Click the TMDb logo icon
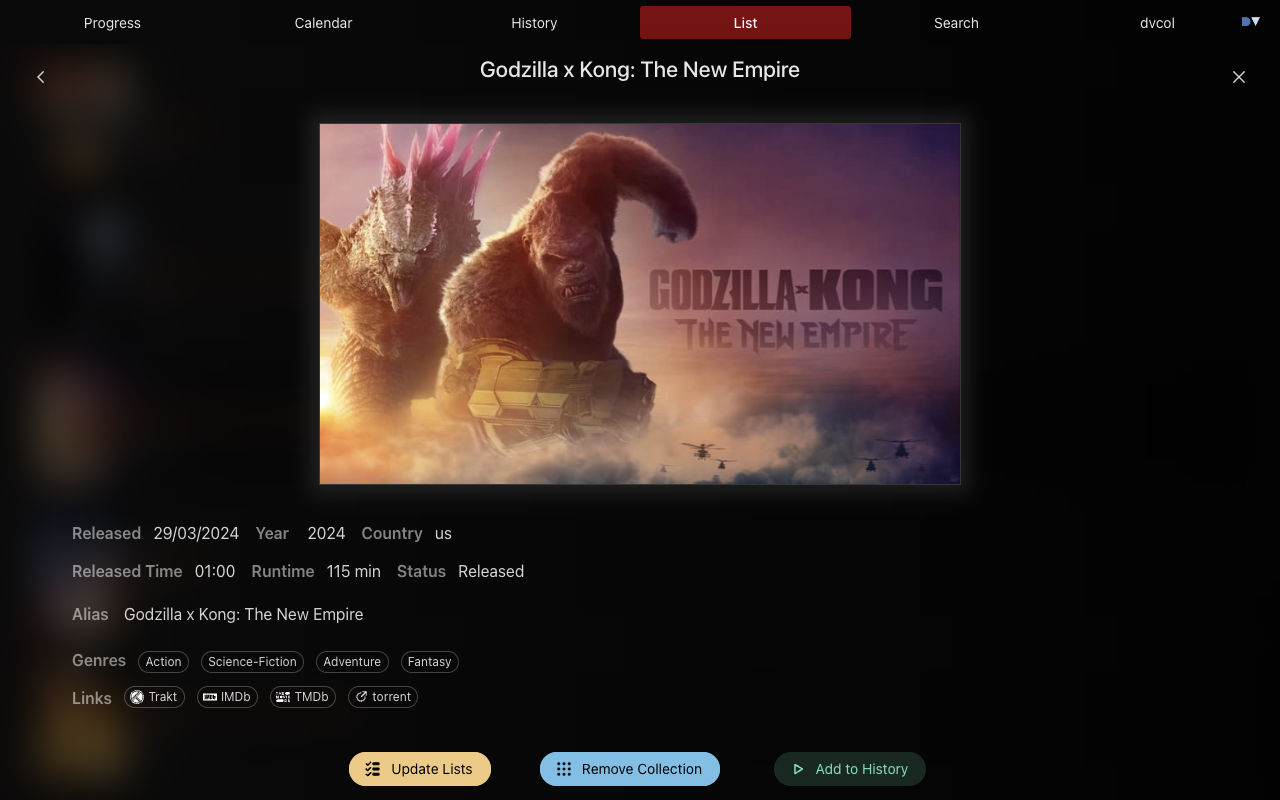The width and height of the screenshot is (1280, 800). pyautogui.click(x=283, y=697)
